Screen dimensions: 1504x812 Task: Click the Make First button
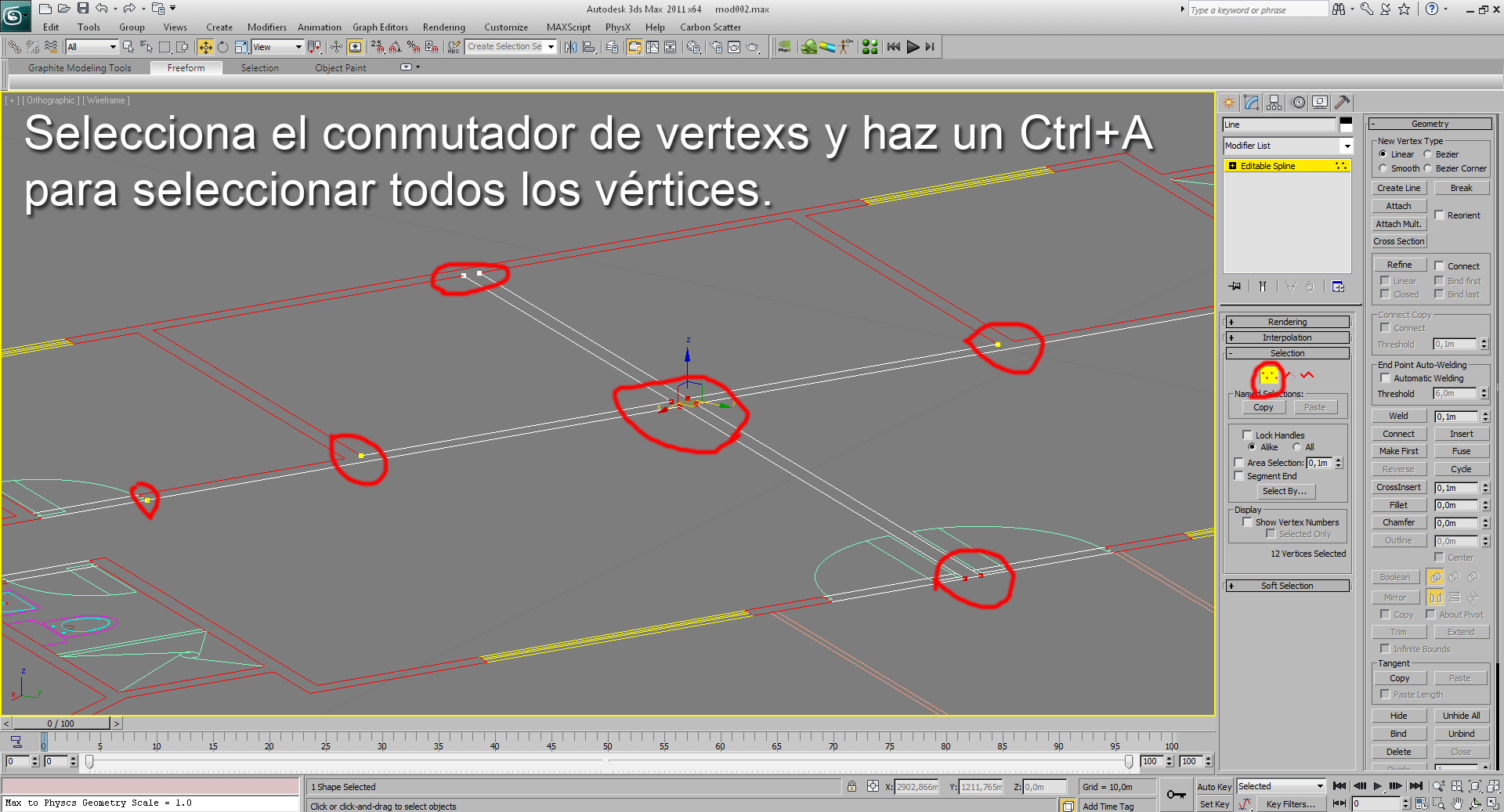click(x=1399, y=451)
